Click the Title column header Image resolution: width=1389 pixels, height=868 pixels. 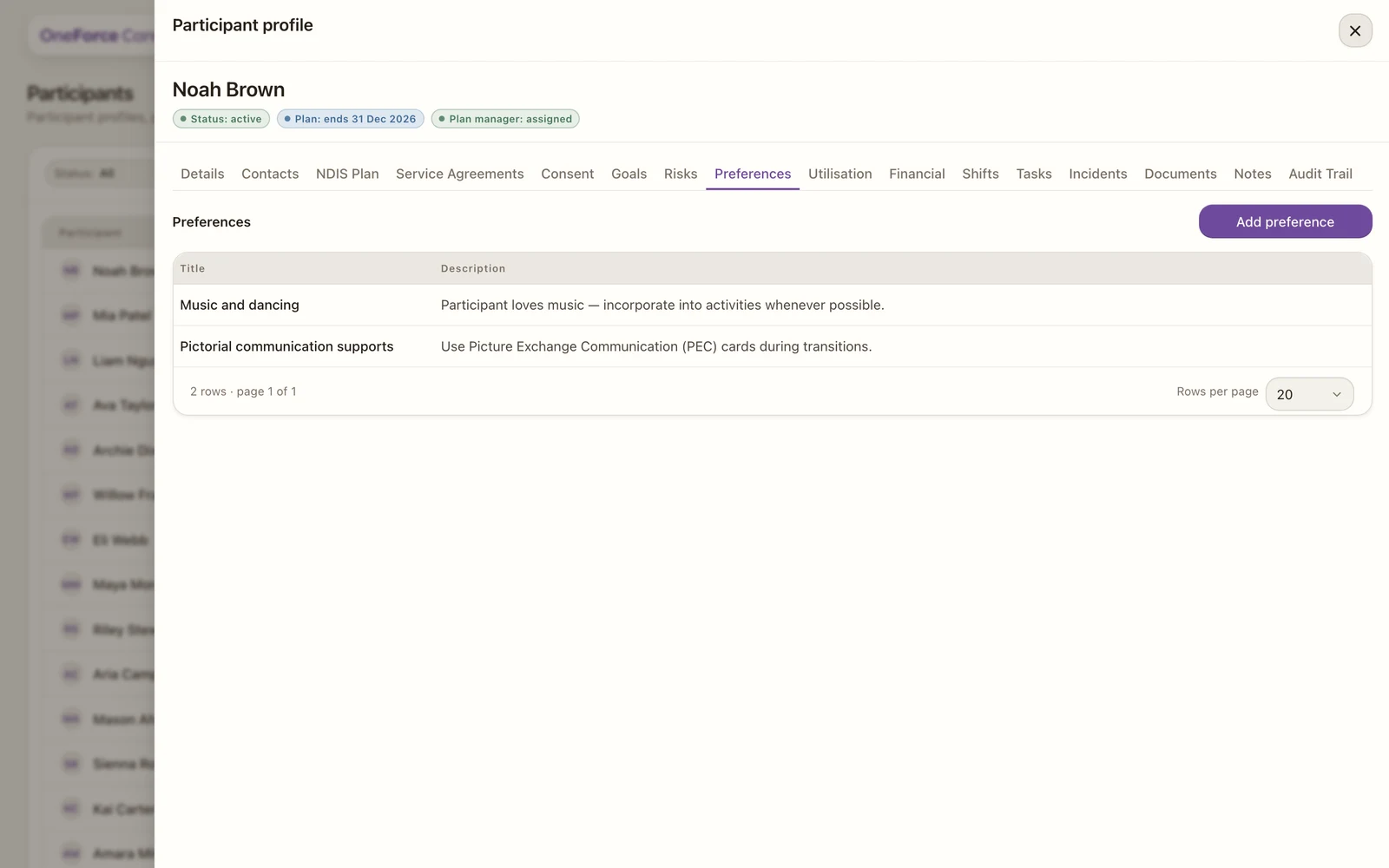193,268
